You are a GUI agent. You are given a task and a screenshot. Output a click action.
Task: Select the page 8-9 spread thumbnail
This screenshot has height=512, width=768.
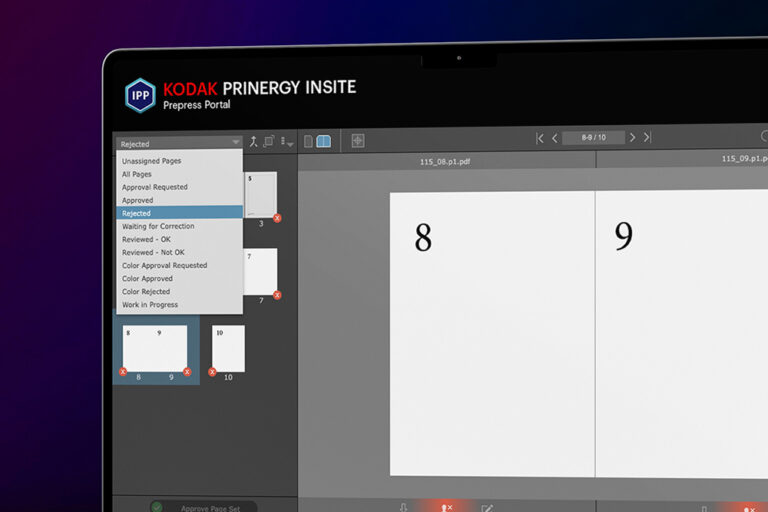(x=155, y=348)
